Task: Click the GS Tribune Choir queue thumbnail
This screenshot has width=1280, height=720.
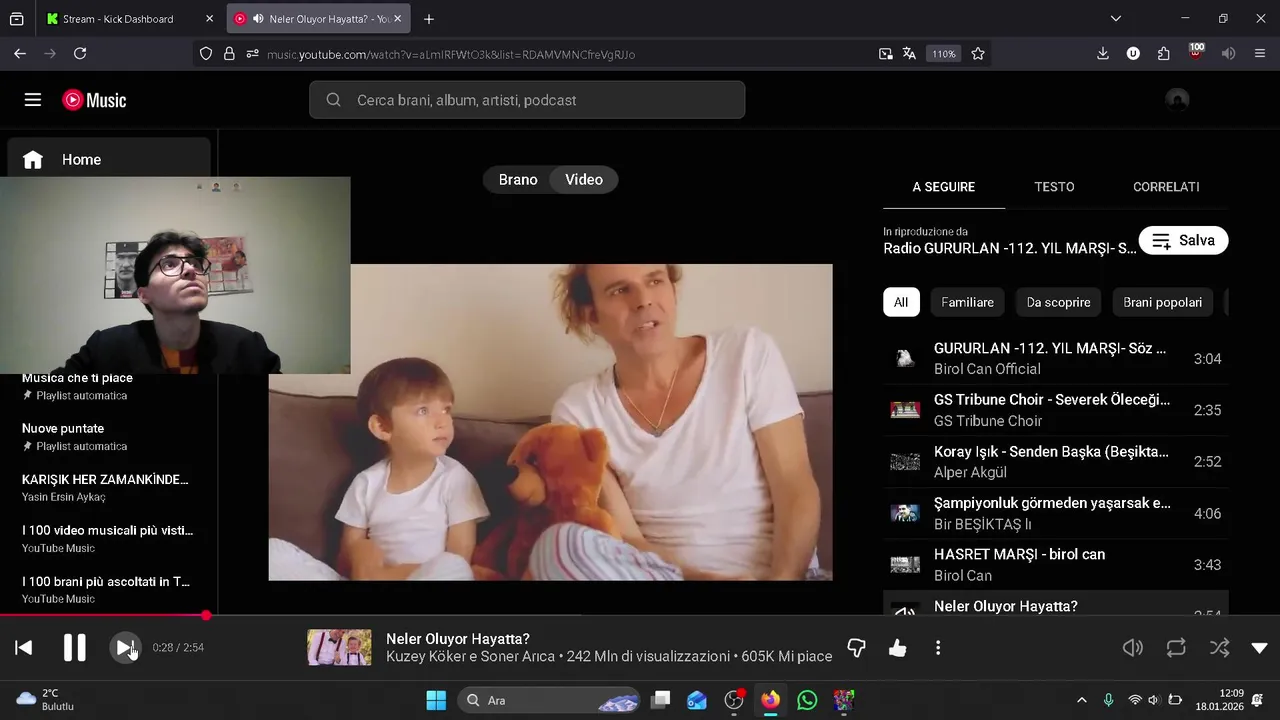Action: point(905,410)
